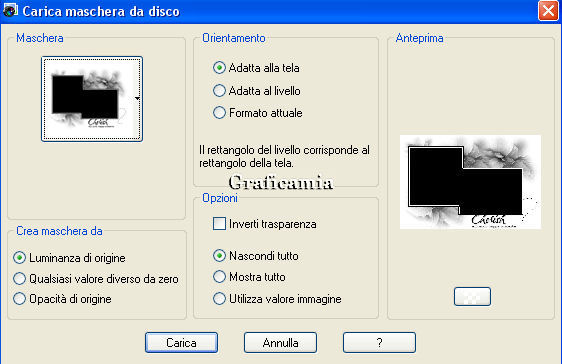Image resolution: width=562 pixels, height=364 pixels.
Task: Select Opacità di origine option
Action: [x=62, y=298]
